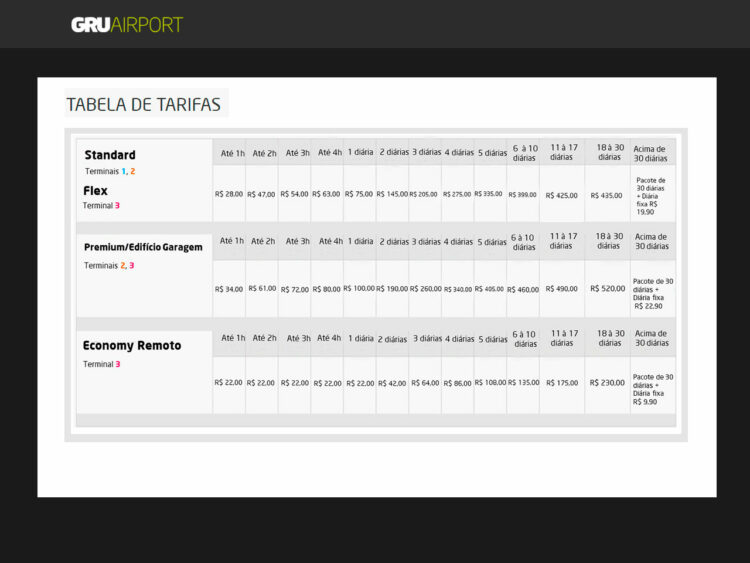The image size is (750, 563).
Task: Click the R$ 399,00 price cell
Action: [522, 195]
